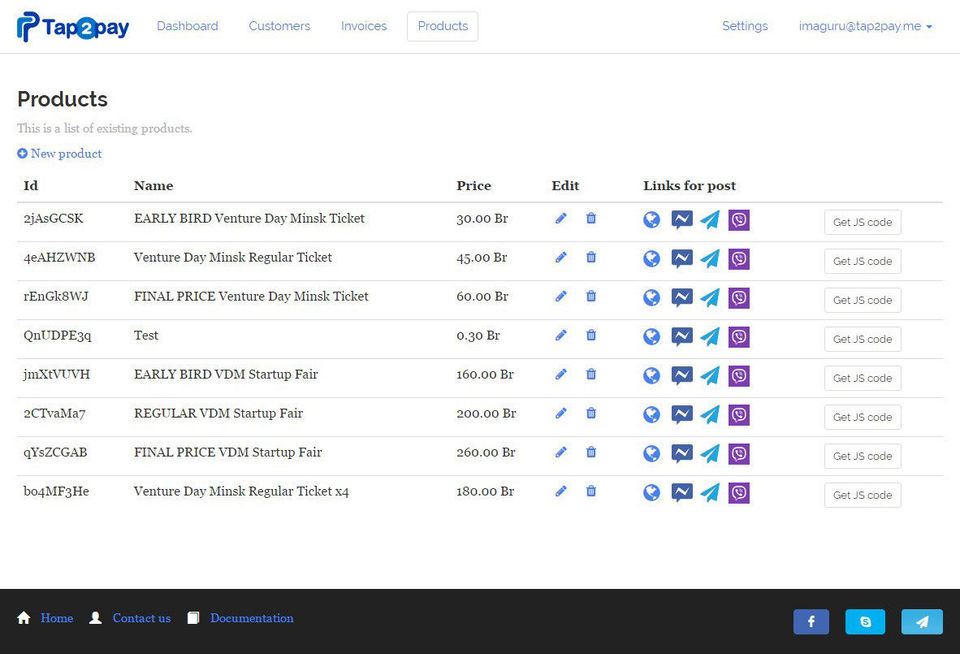Click the Facebook icon in the footer

point(811,622)
